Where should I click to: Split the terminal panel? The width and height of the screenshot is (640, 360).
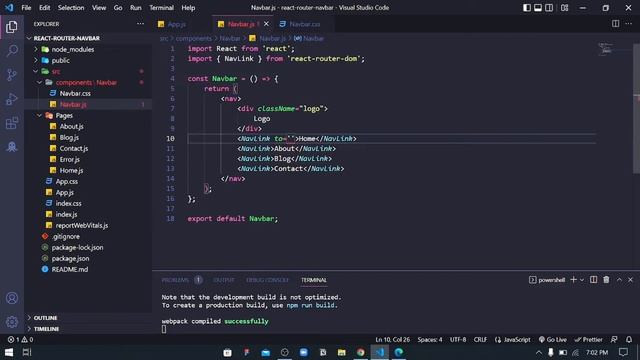click(593, 280)
